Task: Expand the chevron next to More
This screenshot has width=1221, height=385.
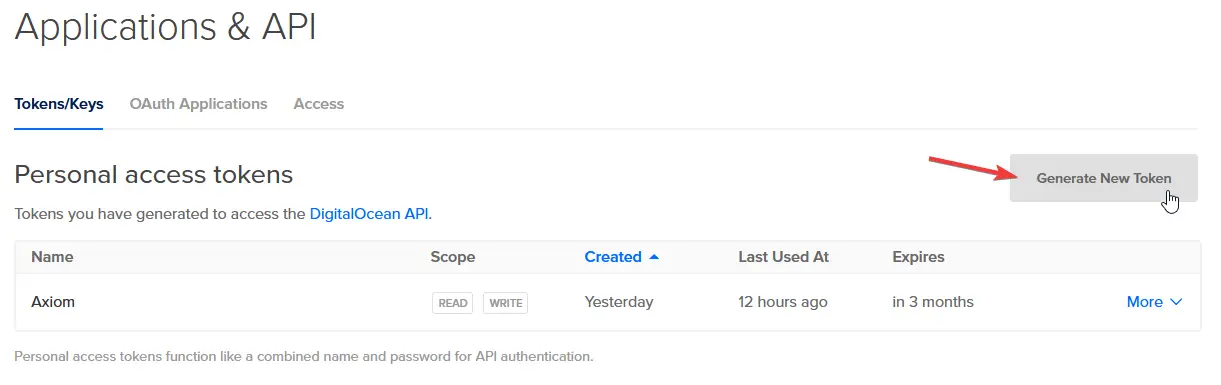Action: click(1176, 302)
